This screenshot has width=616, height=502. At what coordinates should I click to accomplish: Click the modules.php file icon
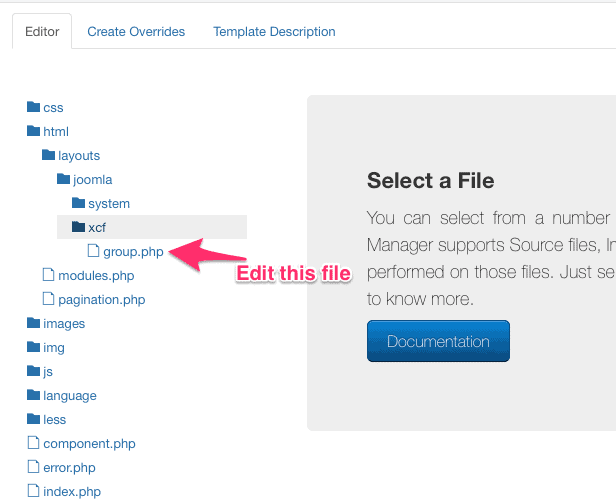coord(49,276)
